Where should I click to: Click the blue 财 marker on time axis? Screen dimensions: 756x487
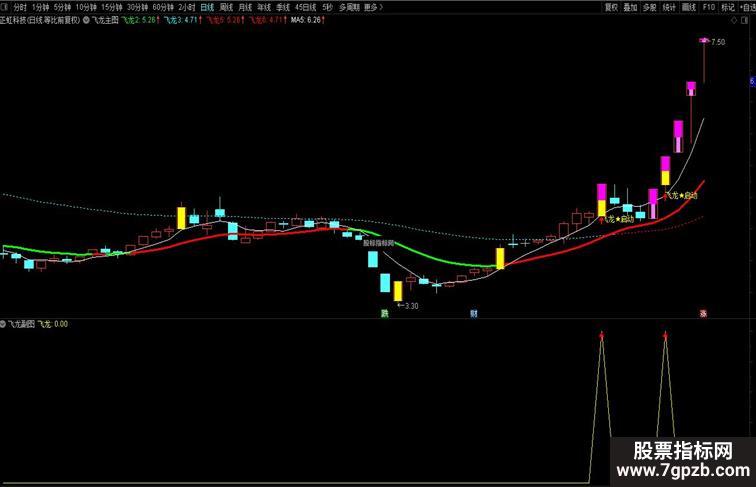[474, 313]
